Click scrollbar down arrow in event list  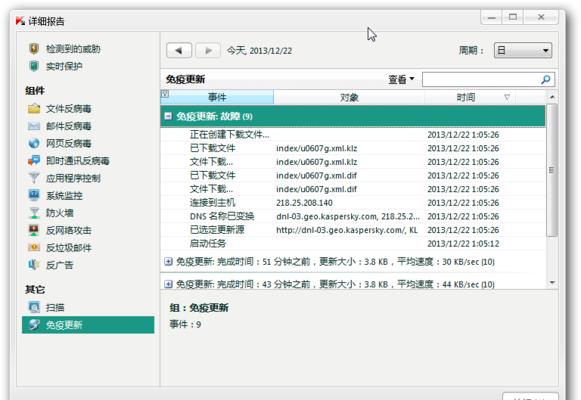click(x=552, y=283)
